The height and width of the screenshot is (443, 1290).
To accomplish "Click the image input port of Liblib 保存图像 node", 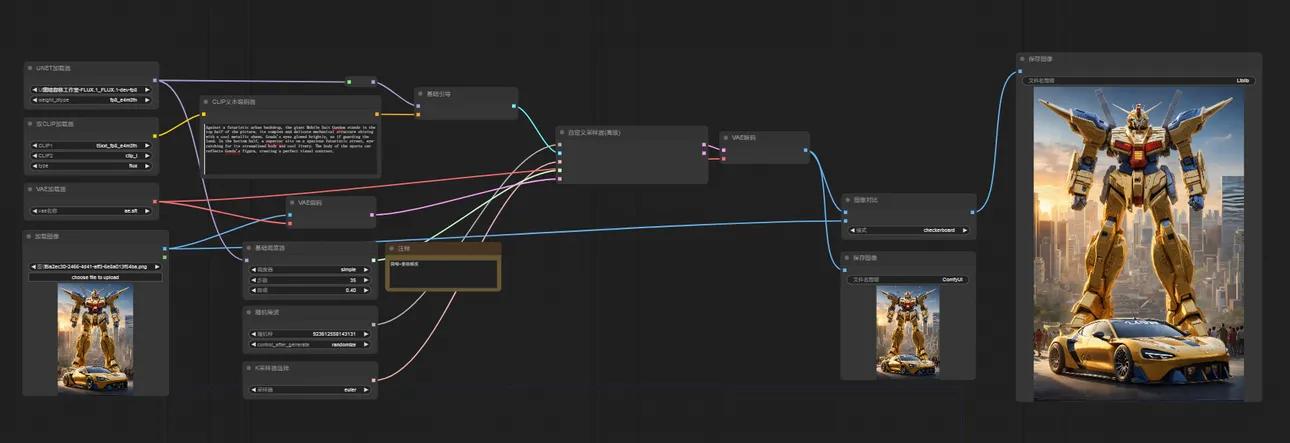I will pos(1022,70).
